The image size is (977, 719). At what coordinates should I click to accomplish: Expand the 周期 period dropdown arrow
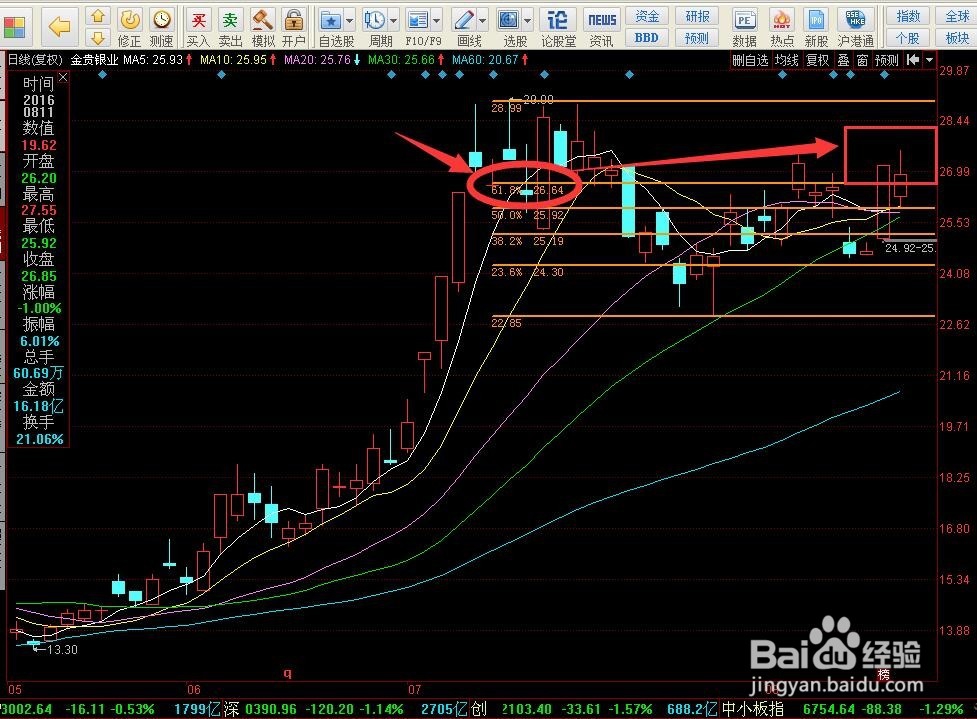point(393,21)
